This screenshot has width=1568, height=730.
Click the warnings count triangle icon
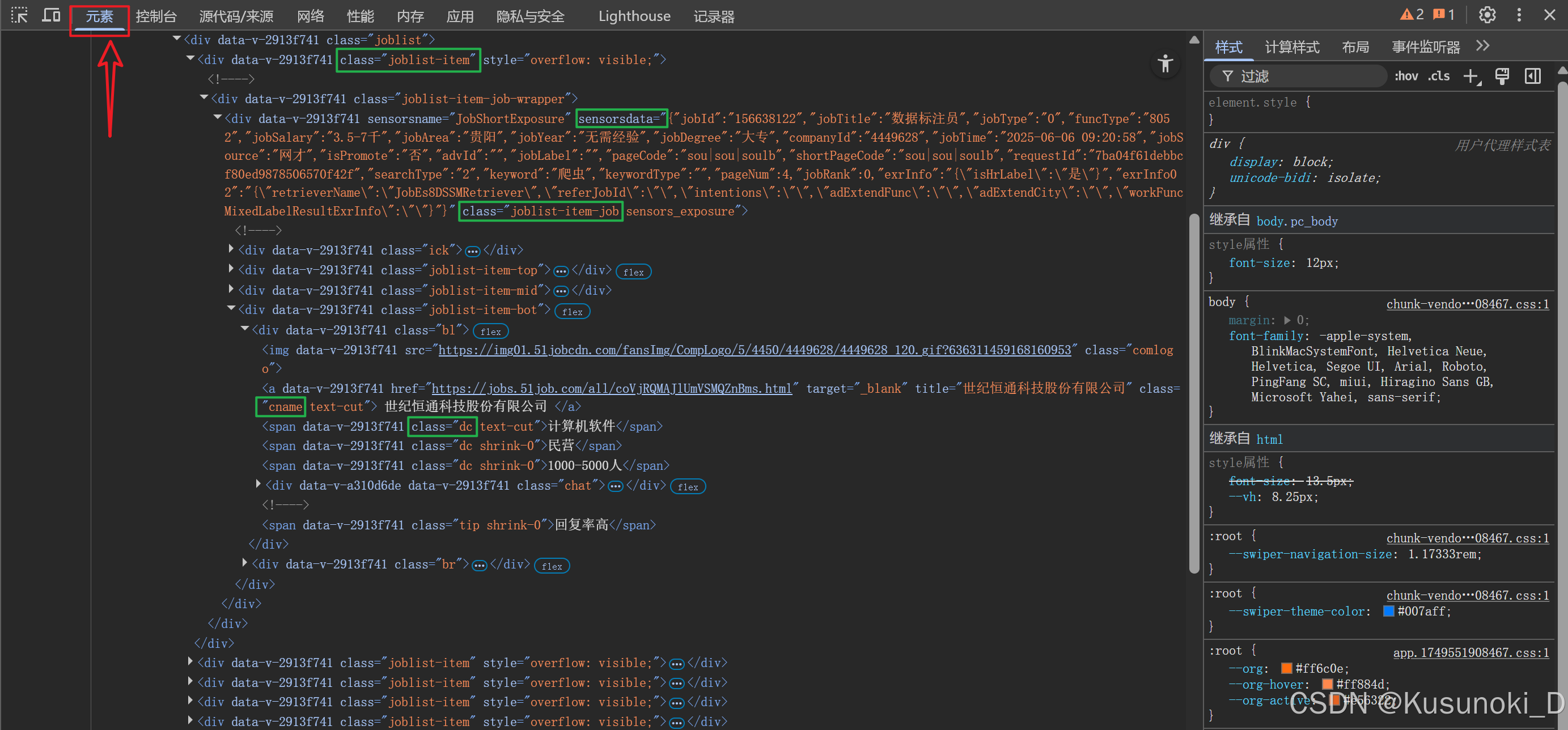coord(1406,15)
